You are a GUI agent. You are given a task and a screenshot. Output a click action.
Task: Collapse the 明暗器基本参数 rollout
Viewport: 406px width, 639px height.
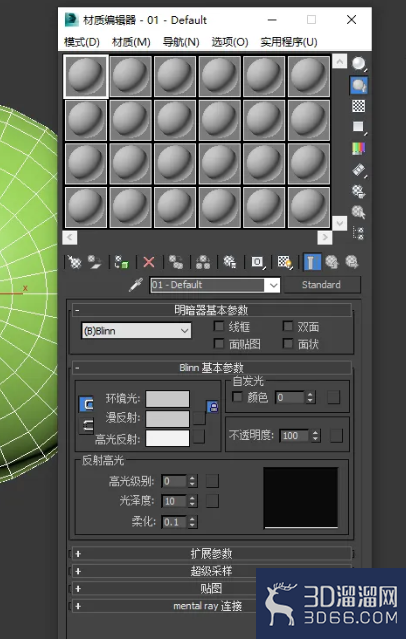coord(212,311)
